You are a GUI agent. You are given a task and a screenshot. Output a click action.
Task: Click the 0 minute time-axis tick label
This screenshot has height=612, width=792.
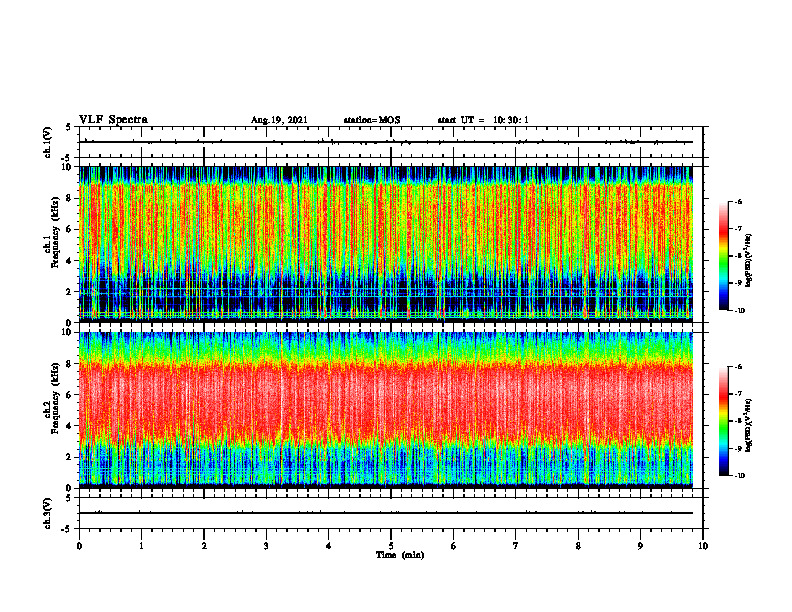click(x=79, y=546)
